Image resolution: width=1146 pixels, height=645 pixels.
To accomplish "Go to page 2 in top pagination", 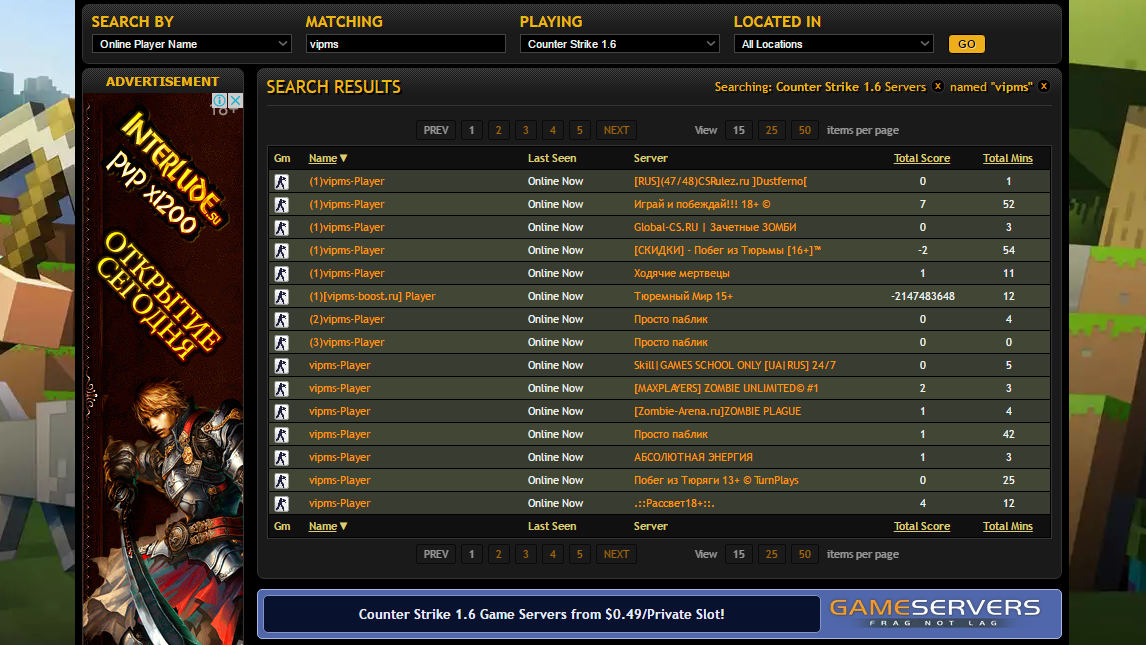I will pyautogui.click(x=498, y=130).
